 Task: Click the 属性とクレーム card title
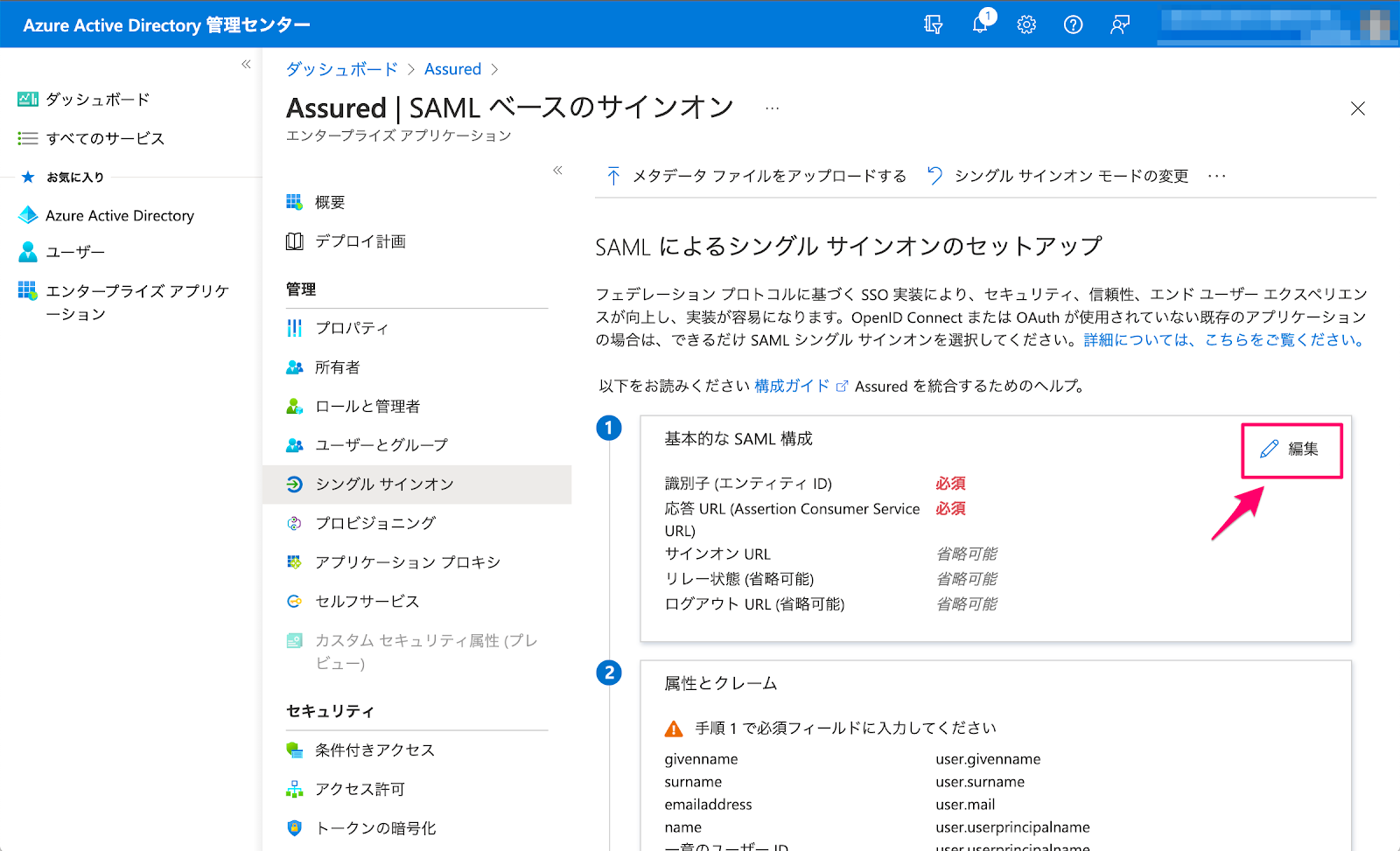point(721,683)
